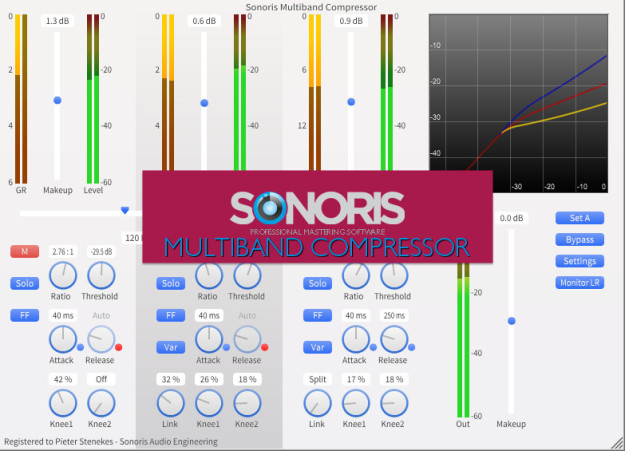This screenshot has width=625, height=451.
Task: Click the output Makeup slider handle under 0.0 dB
Action: point(511,321)
